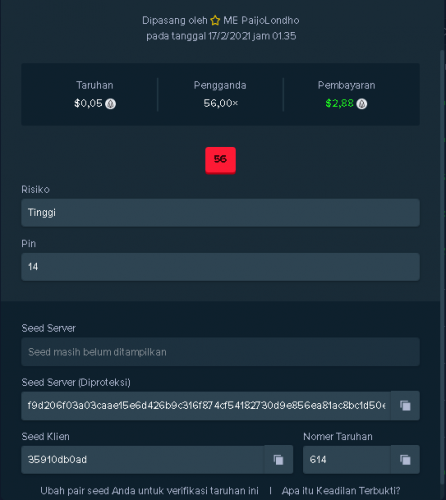Viewport: 446px width, 500px height.
Task: Click the coin icon next to $0,05
Action: tap(110, 104)
